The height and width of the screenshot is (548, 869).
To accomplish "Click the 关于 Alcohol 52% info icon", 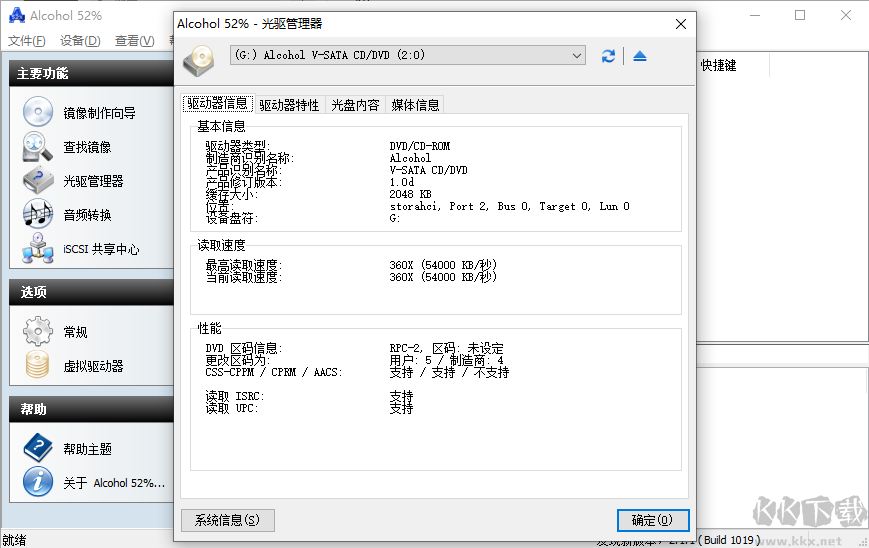I will (37, 482).
